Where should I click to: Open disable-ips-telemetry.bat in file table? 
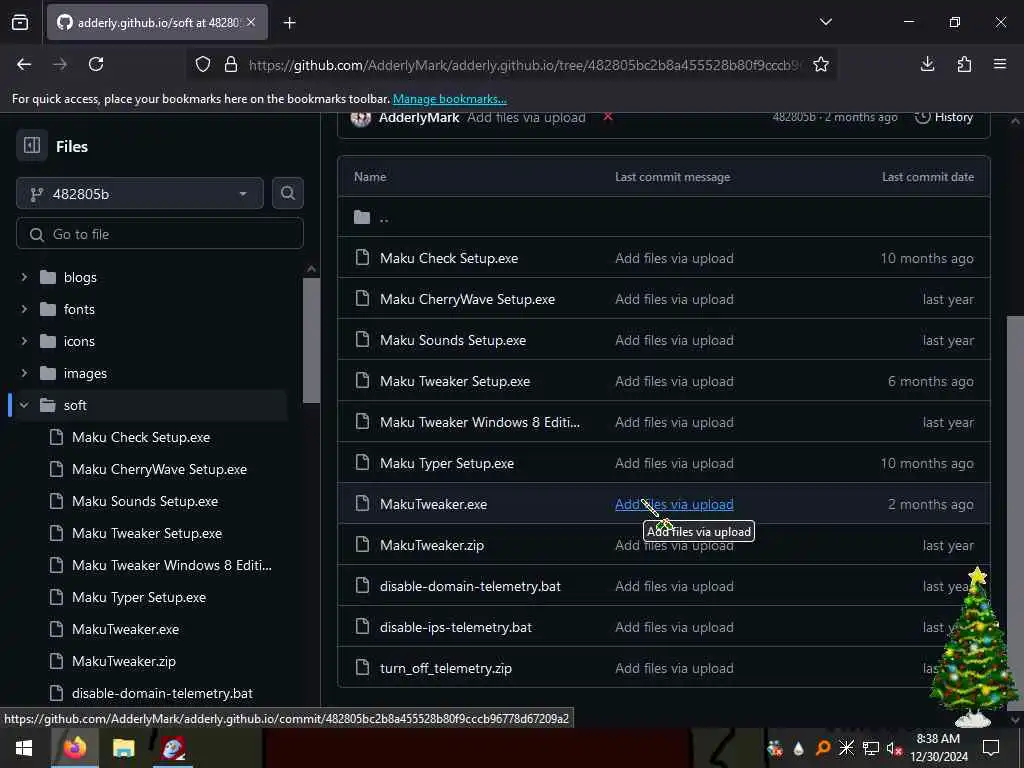[456, 627]
